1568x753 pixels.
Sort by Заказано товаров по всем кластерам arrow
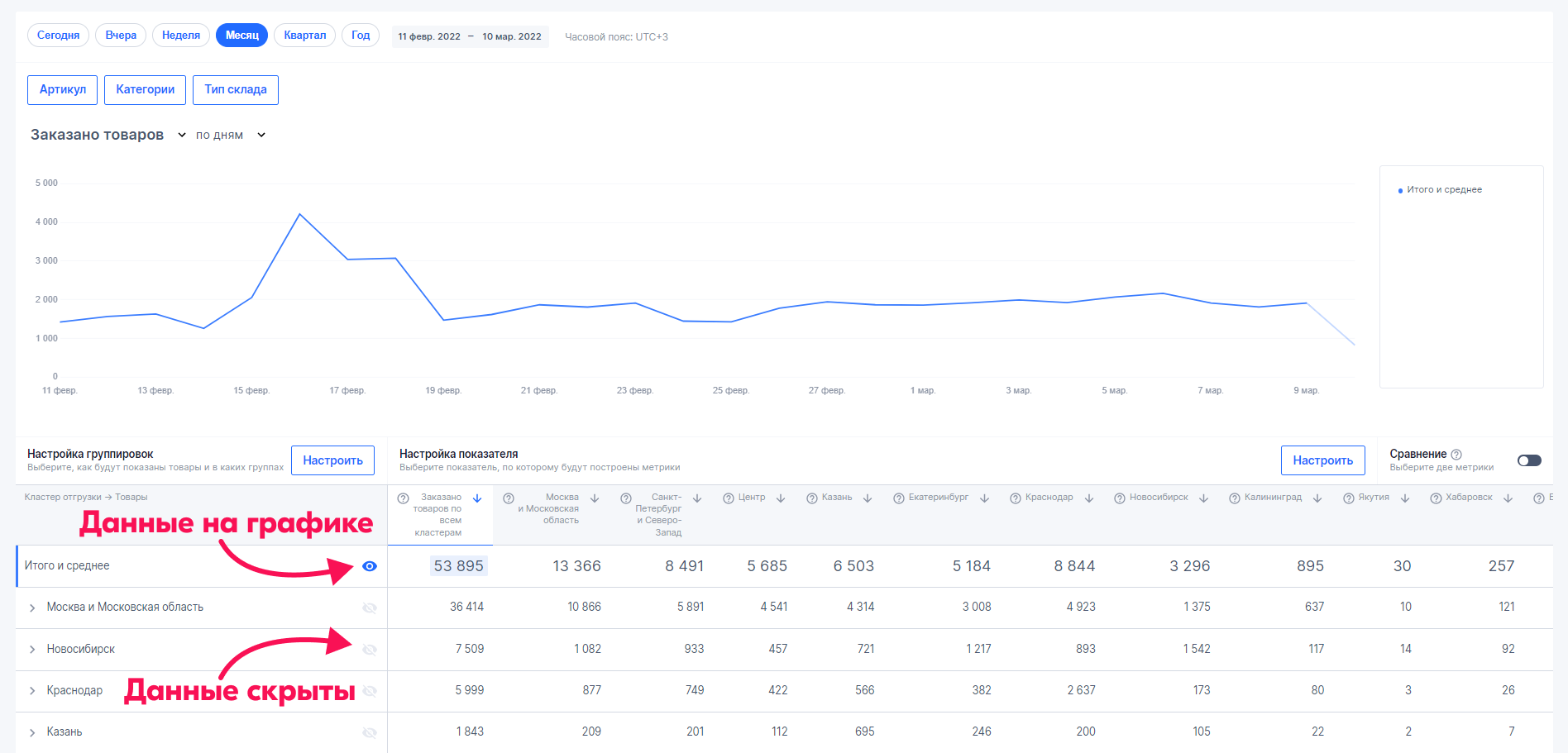pyautogui.click(x=477, y=498)
